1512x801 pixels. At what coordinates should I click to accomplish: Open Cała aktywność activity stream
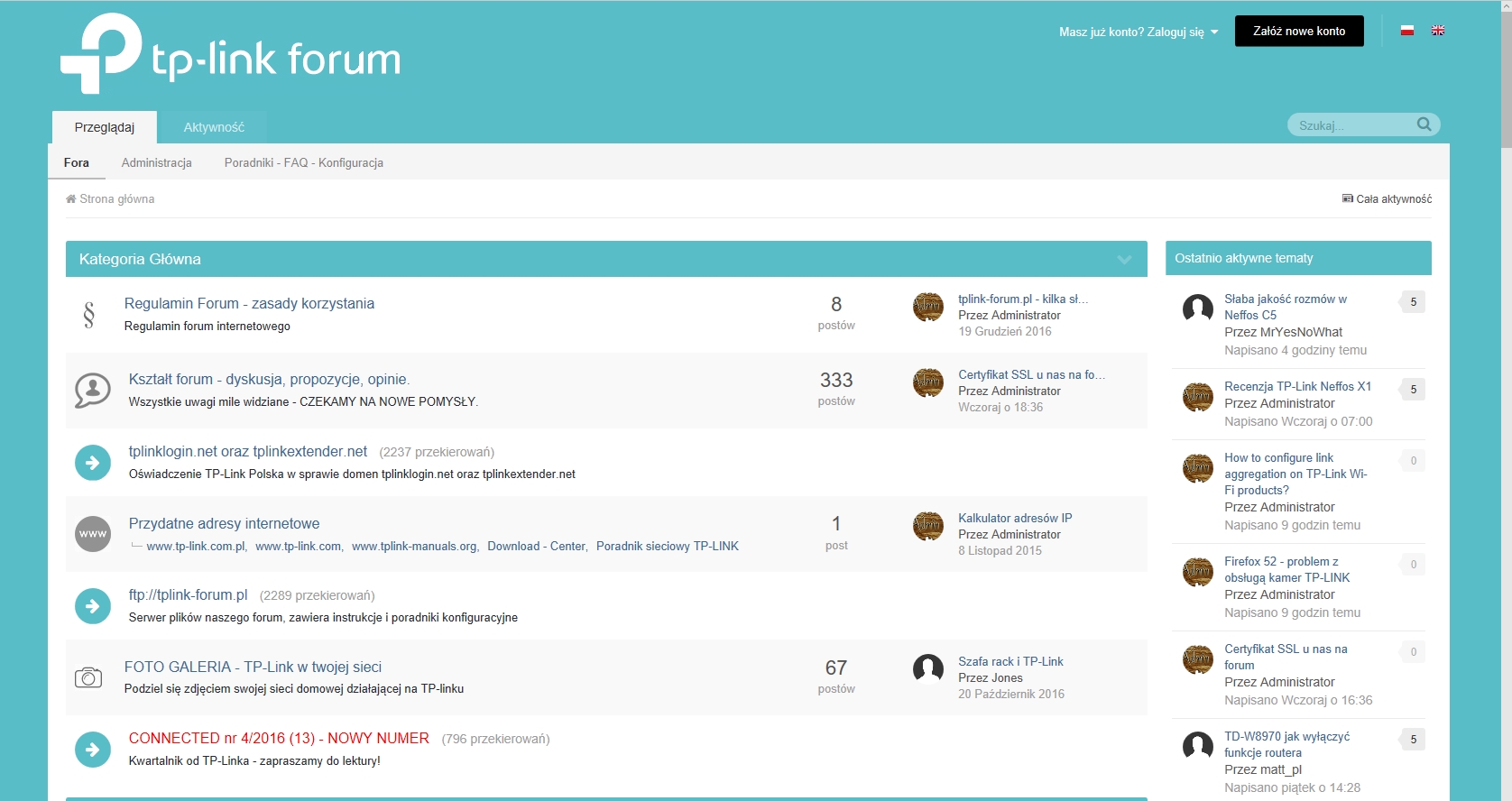point(1387,198)
